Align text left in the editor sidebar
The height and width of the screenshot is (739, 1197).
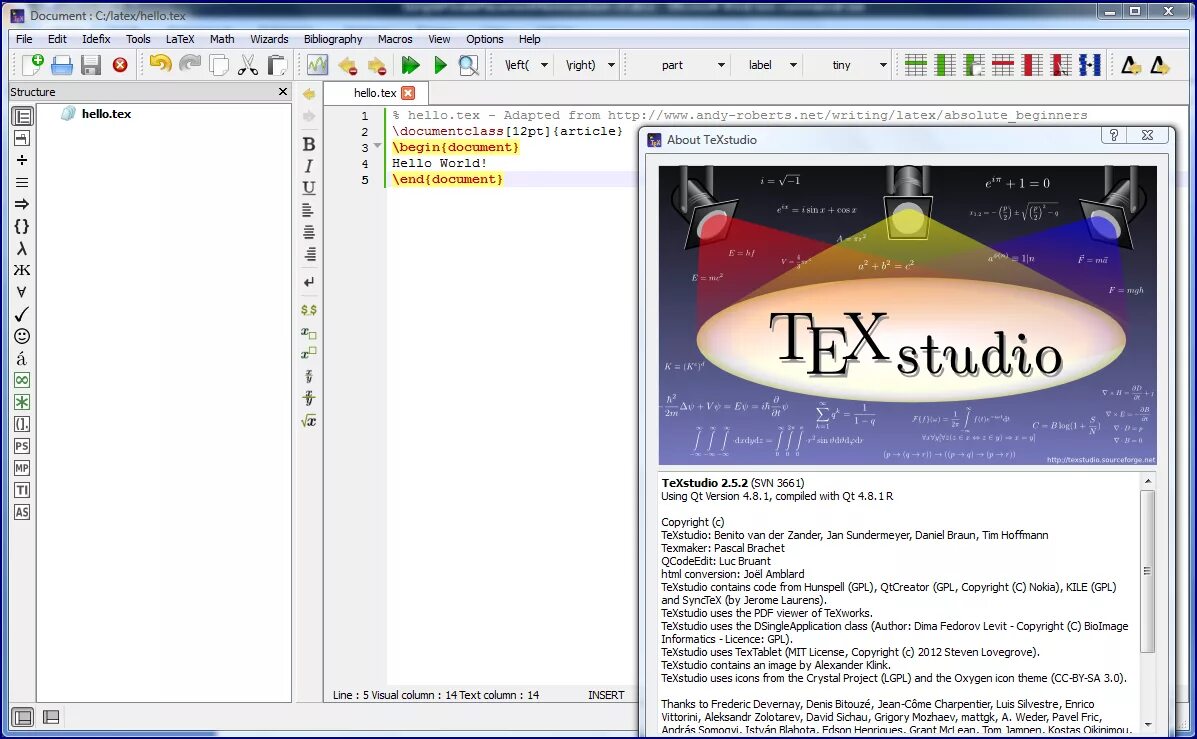point(309,210)
